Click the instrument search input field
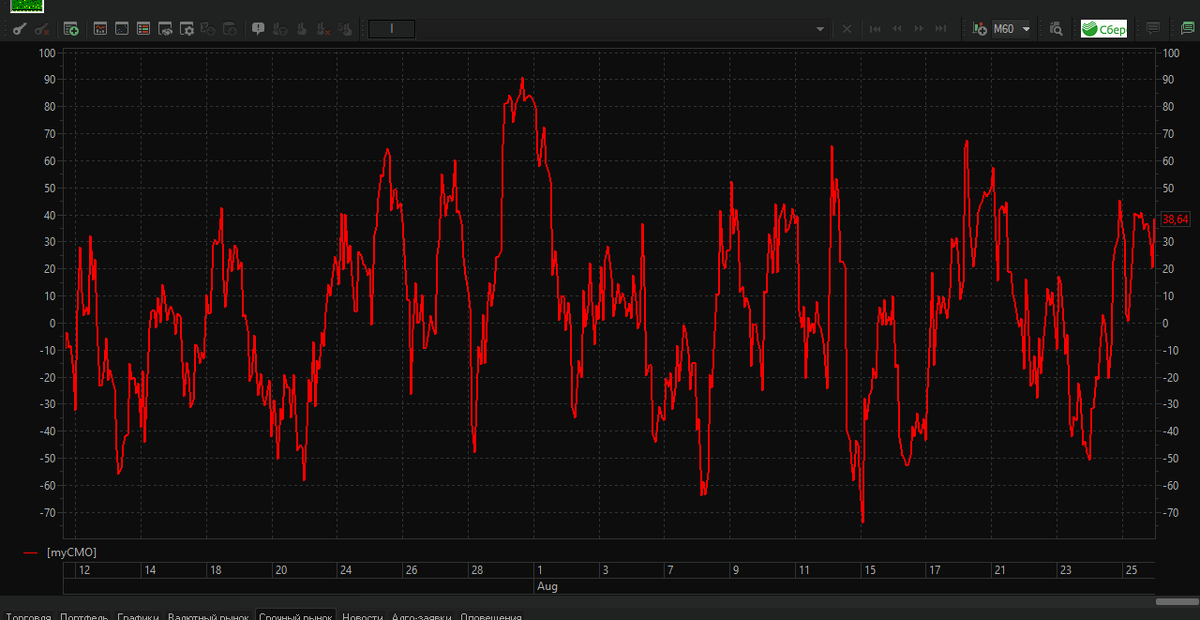The width and height of the screenshot is (1200, 620). (392, 29)
